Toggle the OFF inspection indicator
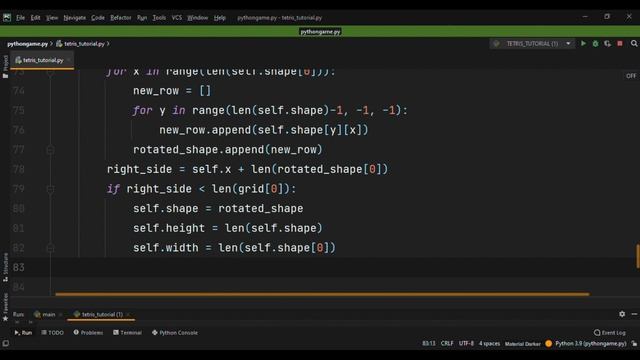This screenshot has width=640, height=360. pos(631,76)
